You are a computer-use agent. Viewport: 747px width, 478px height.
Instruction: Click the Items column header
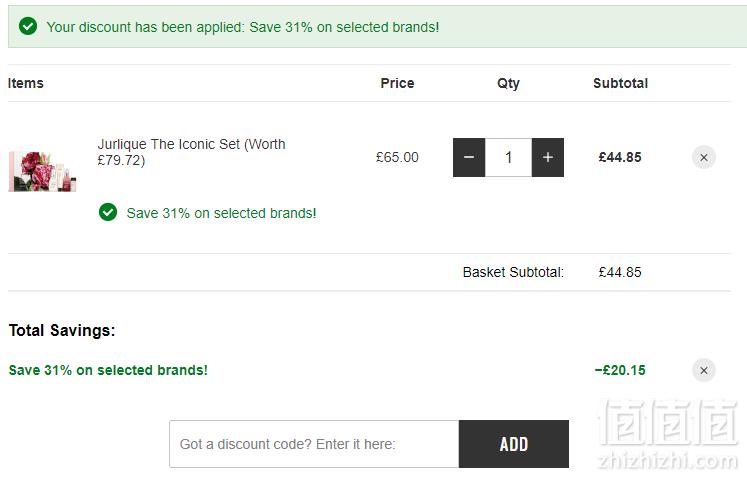pos(26,83)
